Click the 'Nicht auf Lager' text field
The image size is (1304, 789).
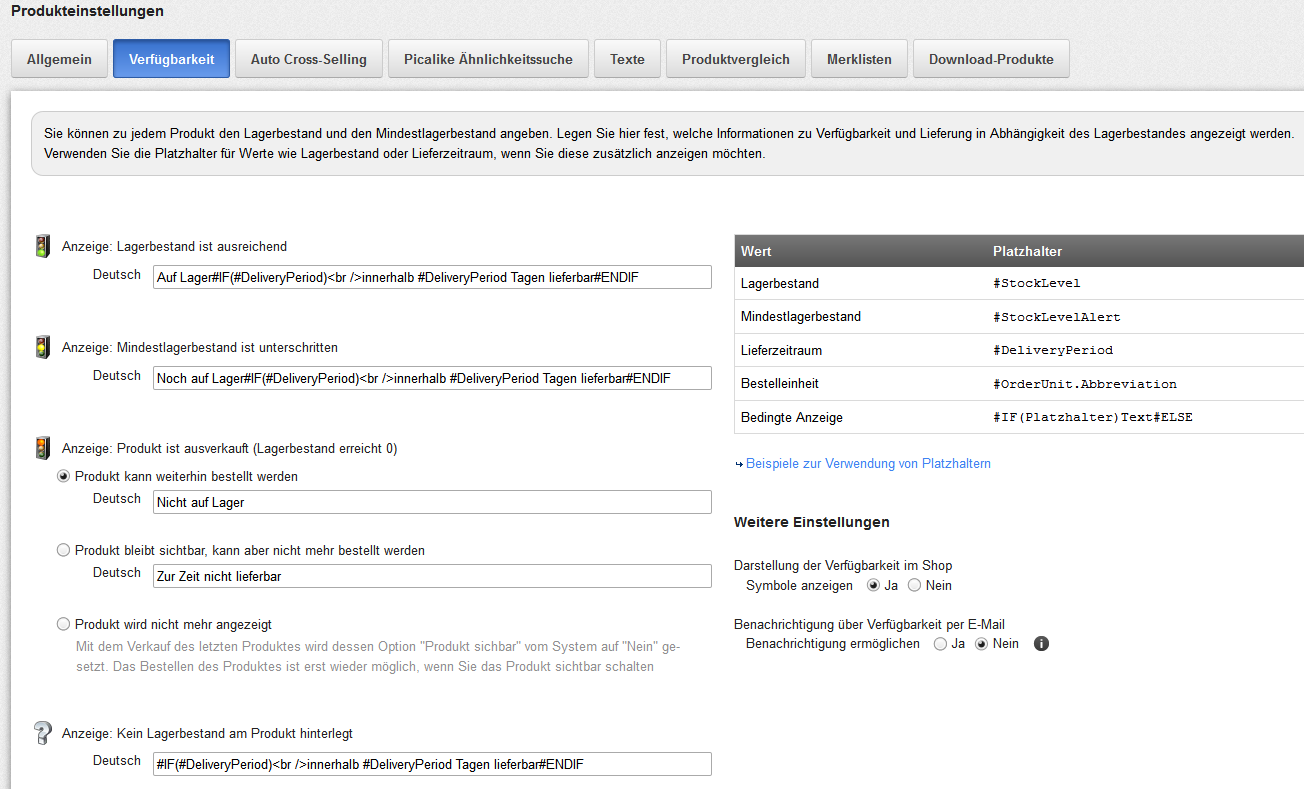pyautogui.click(x=432, y=502)
